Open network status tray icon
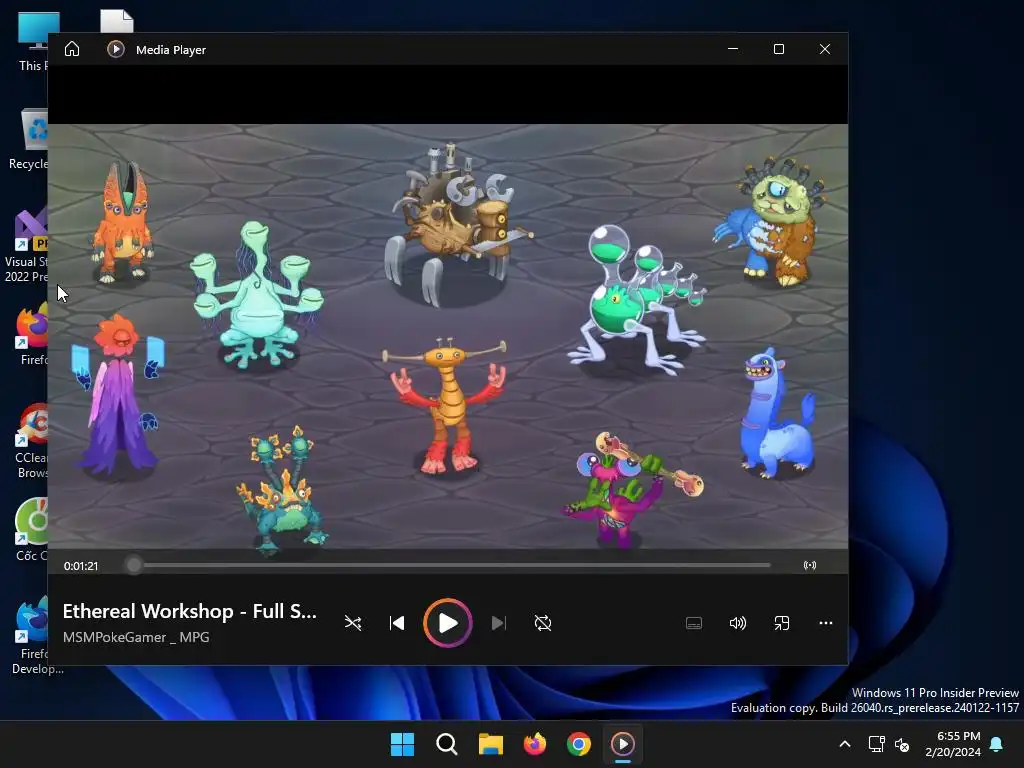The height and width of the screenshot is (768, 1024). (876, 744)
